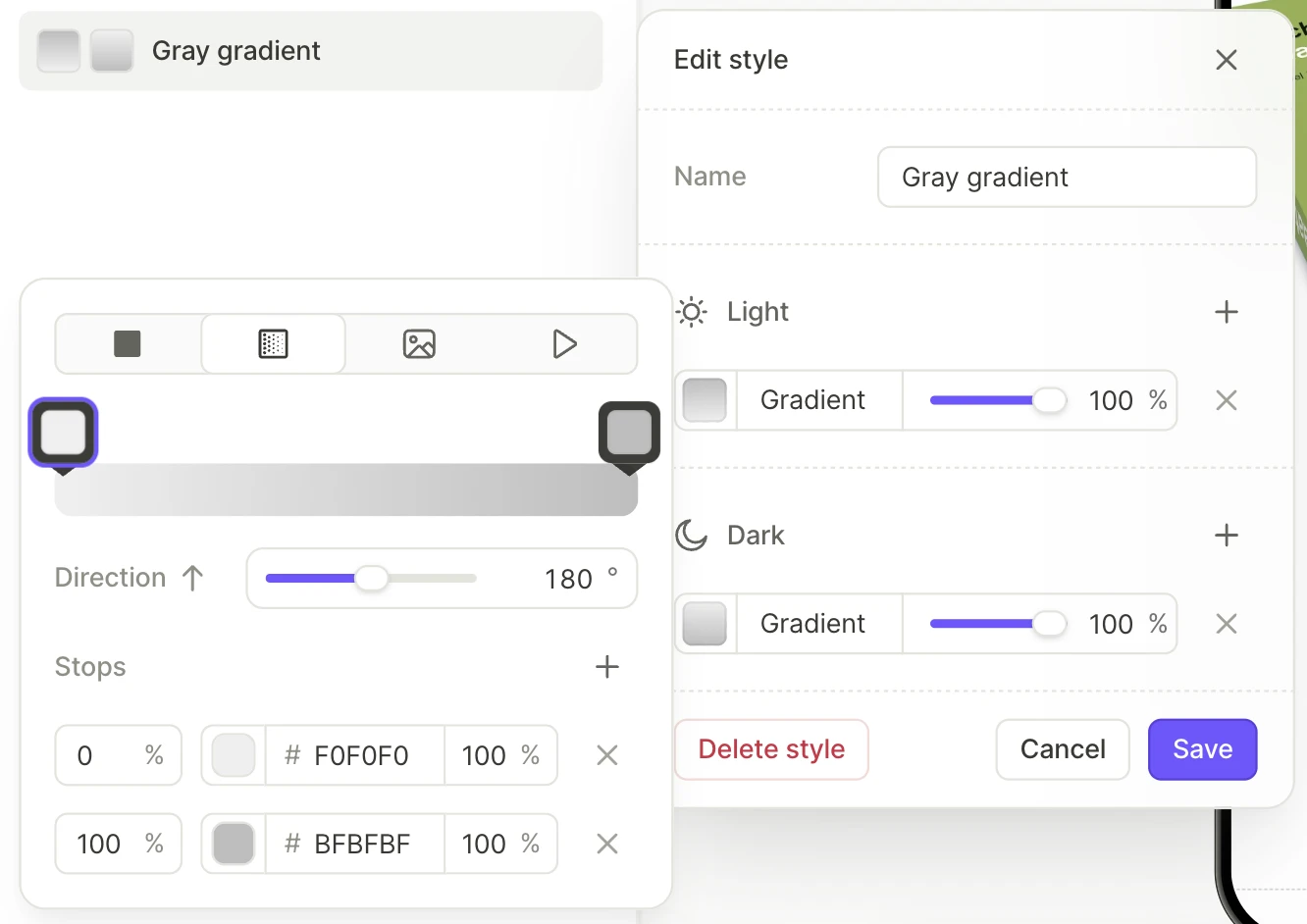Screen dimensions: 1307x924
Task: Edit the Dark mode opacity percentage
Action: [x=1111, y=624]
